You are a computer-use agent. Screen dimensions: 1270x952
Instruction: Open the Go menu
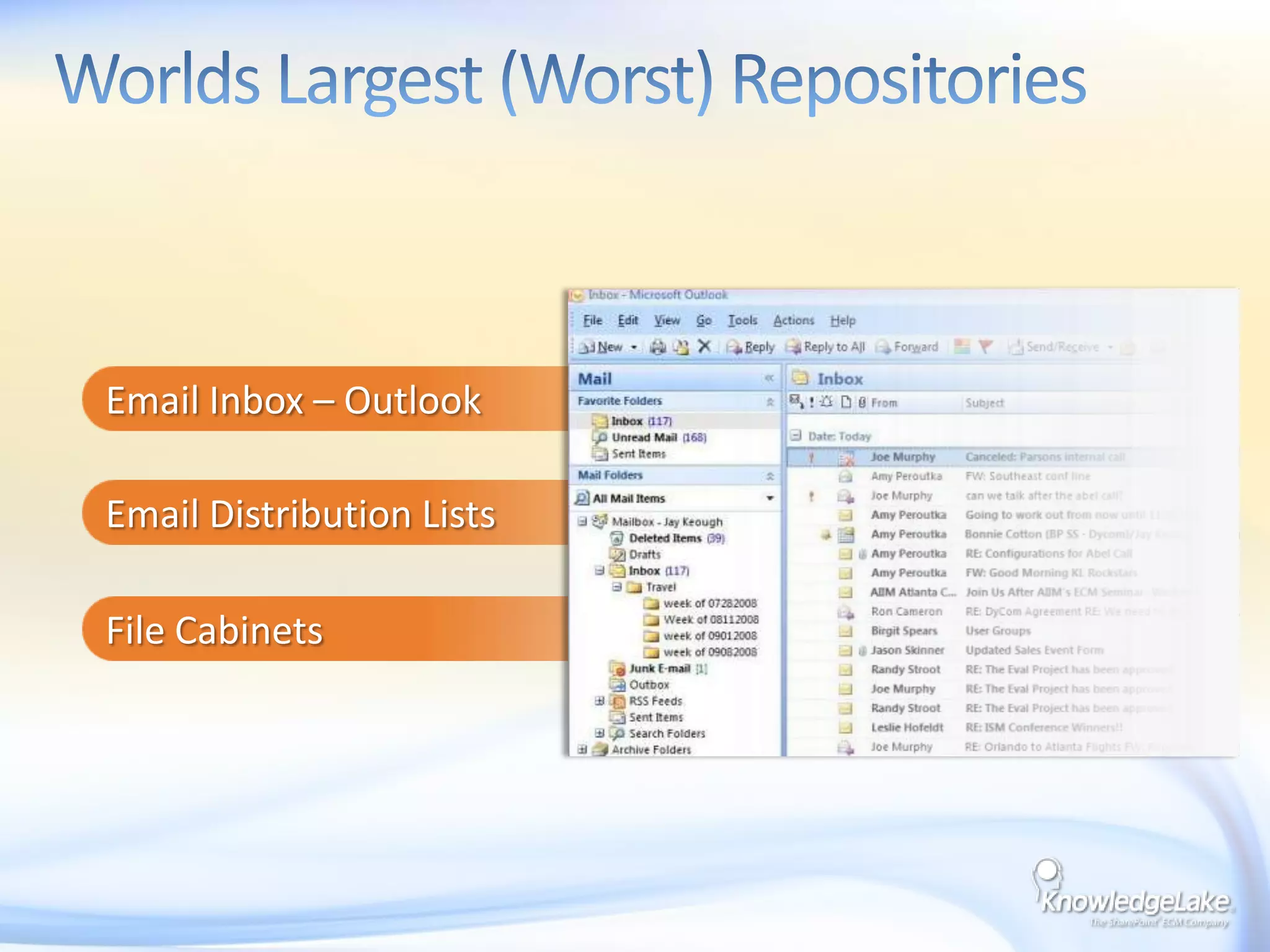[703, 320]
